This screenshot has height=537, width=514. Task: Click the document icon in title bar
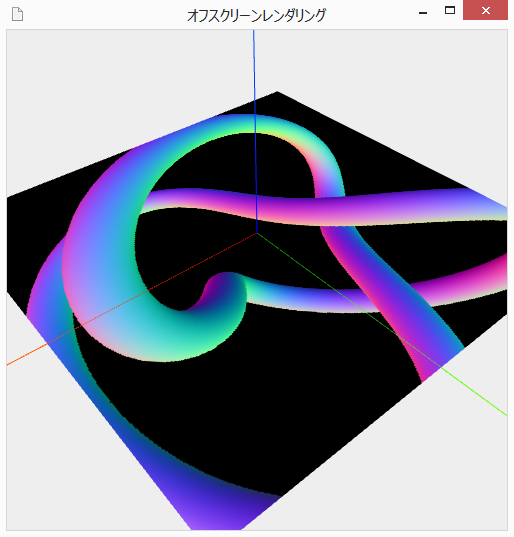pos(17,14)
